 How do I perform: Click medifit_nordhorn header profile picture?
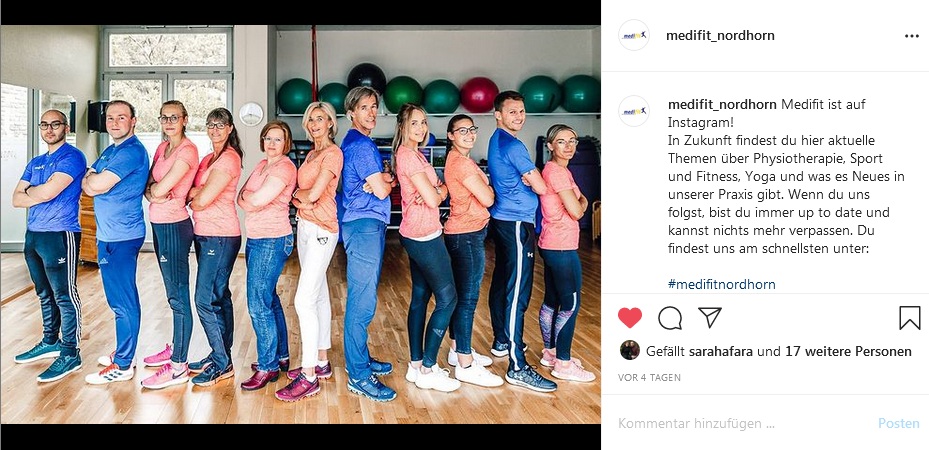(x=634, y=35)
